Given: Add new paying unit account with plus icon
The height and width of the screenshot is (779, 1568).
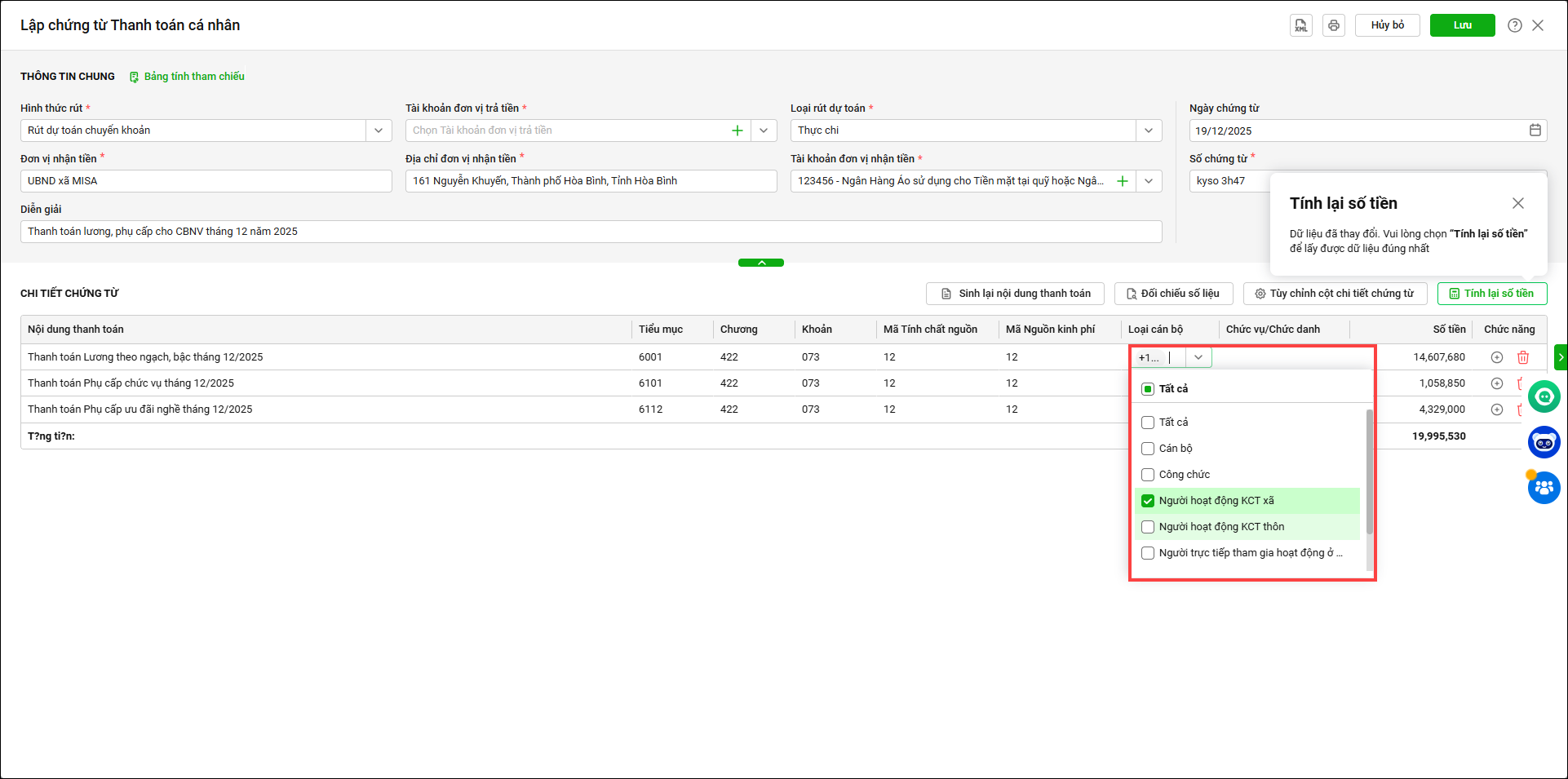Looking at the screenshot, I should (737, 131).
